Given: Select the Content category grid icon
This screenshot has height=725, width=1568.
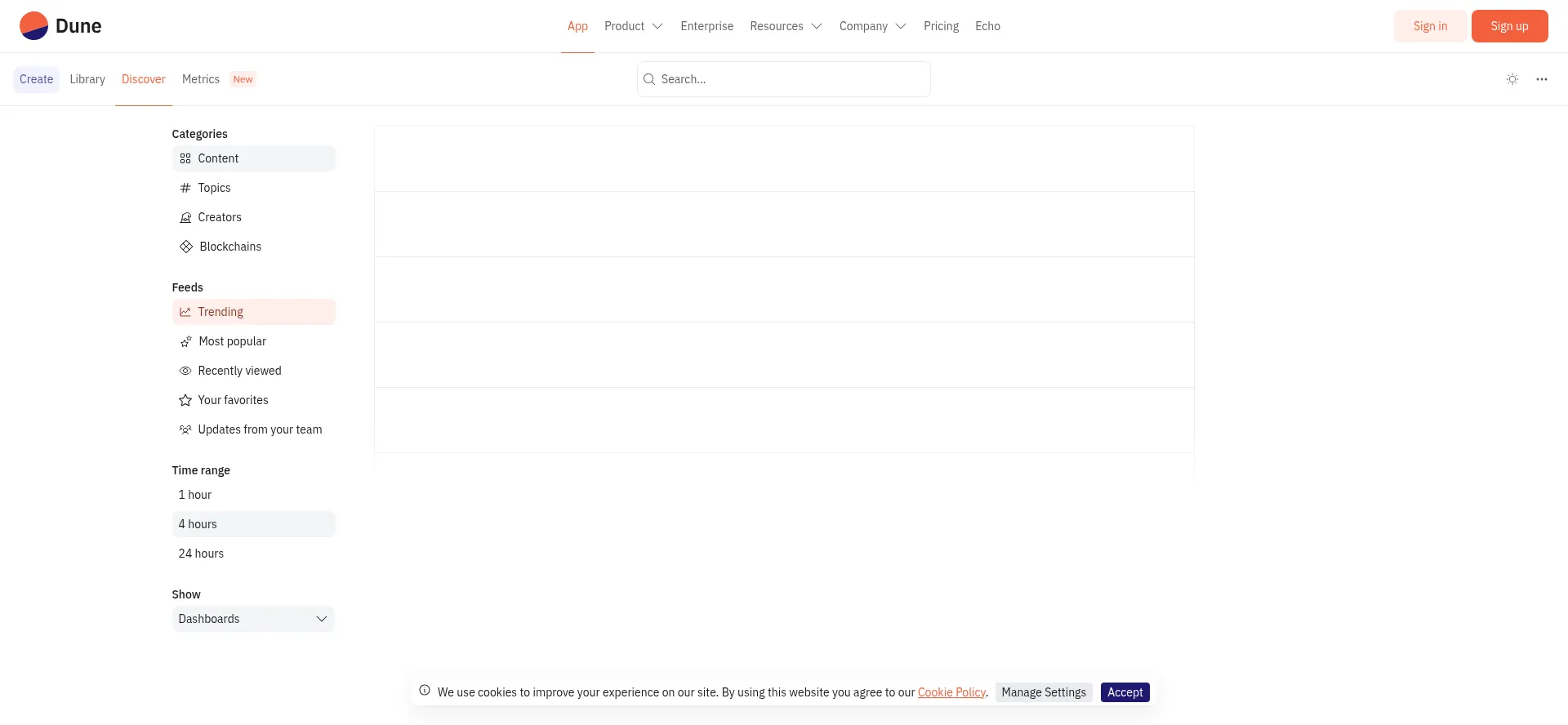Looking at the screenshot, I should point(185,158).
